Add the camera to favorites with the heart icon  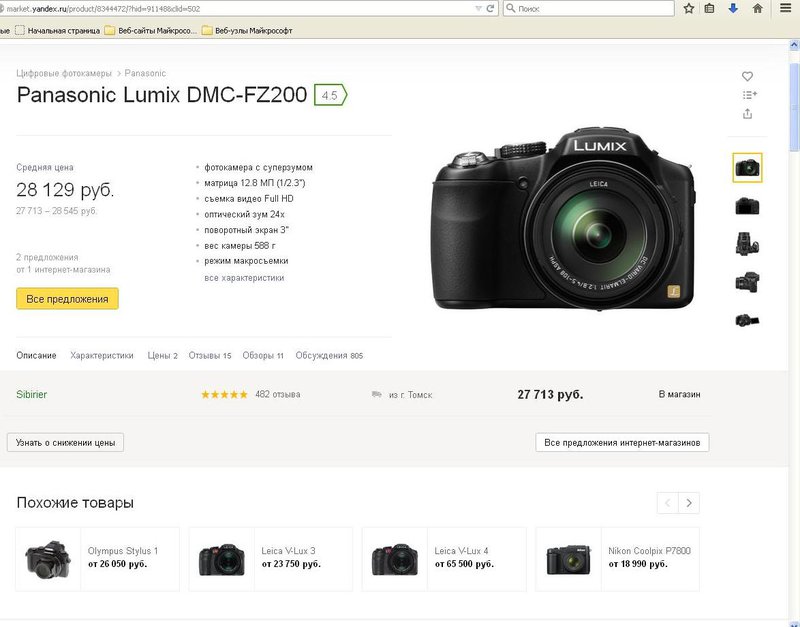747,76
